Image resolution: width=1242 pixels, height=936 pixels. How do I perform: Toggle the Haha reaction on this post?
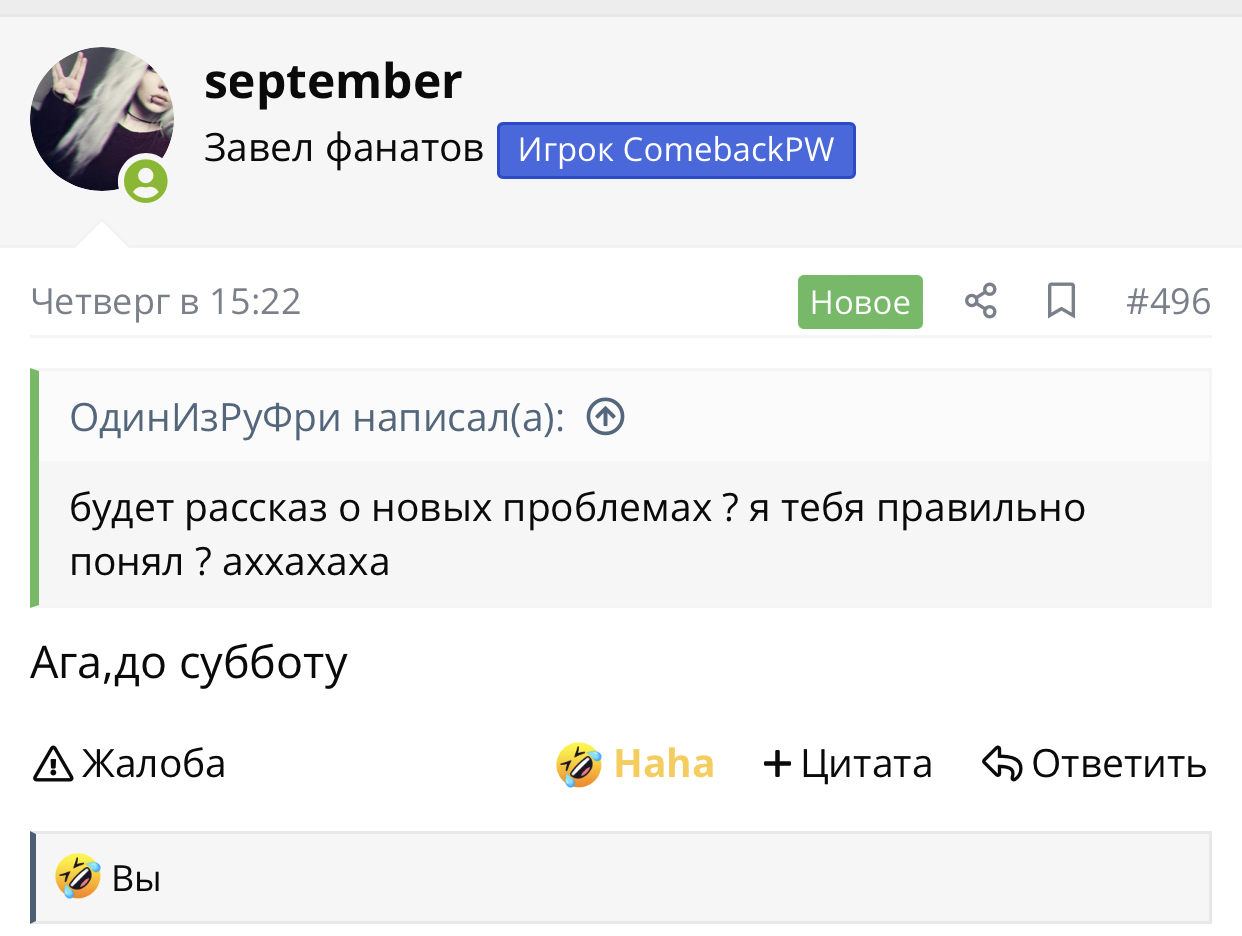[636, 765]
